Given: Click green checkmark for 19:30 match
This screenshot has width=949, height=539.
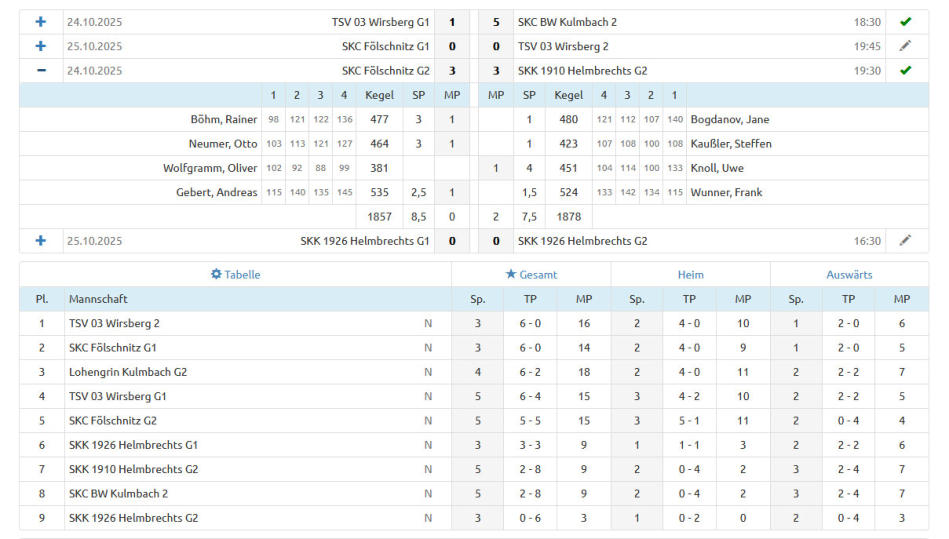Looking at the screenshot, I should click(905, 71).
